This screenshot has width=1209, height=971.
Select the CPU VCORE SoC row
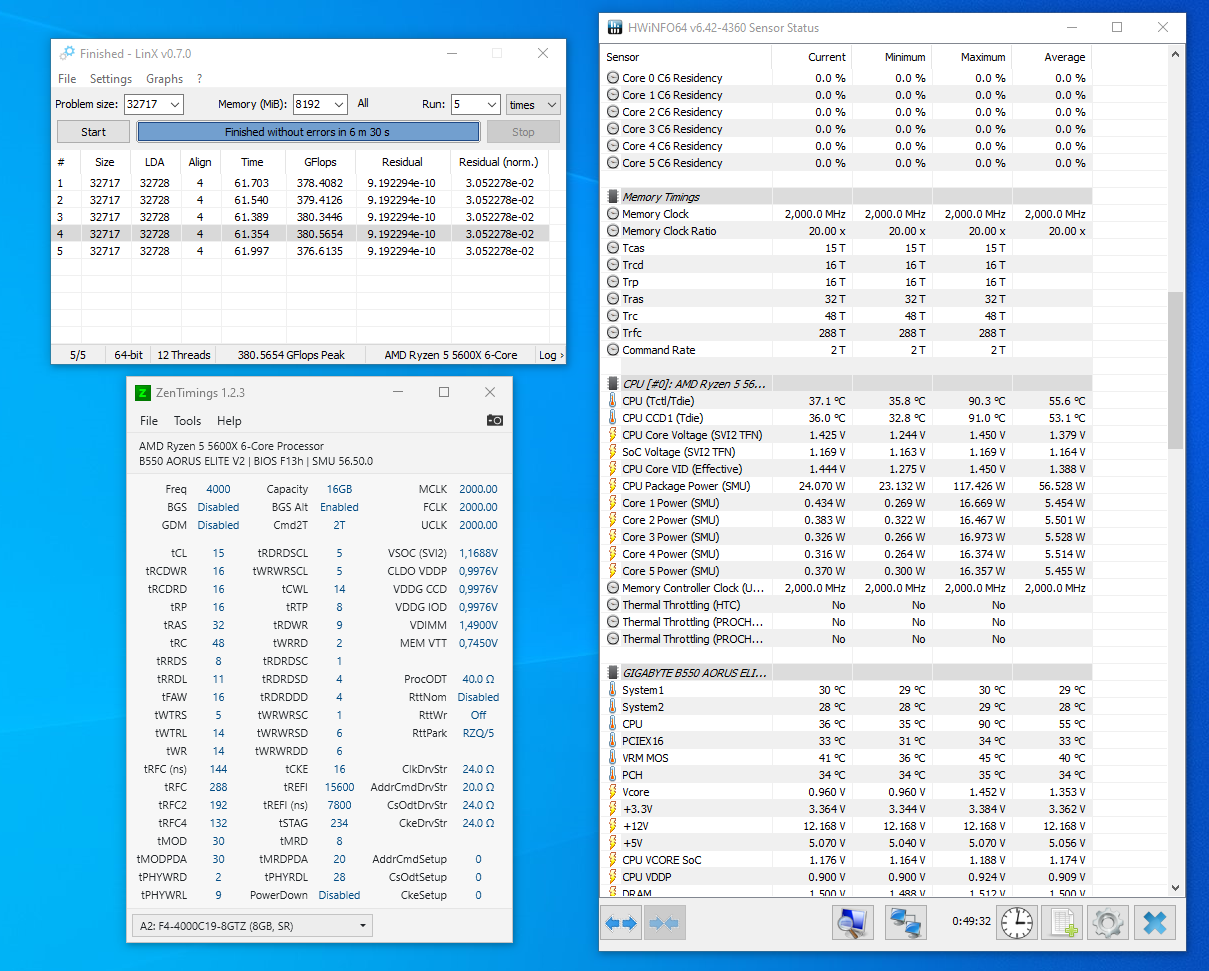[x=846, y=860]
